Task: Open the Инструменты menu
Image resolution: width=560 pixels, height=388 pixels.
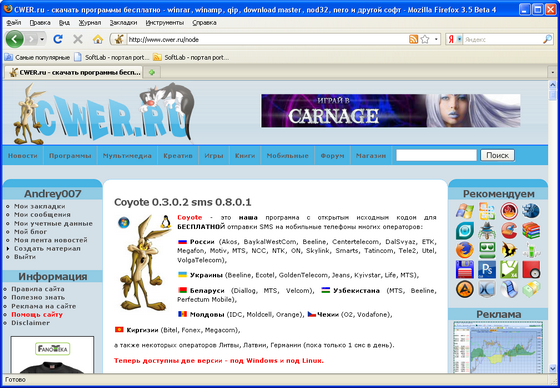Action: pyautogui.click(x=165, y=23)
